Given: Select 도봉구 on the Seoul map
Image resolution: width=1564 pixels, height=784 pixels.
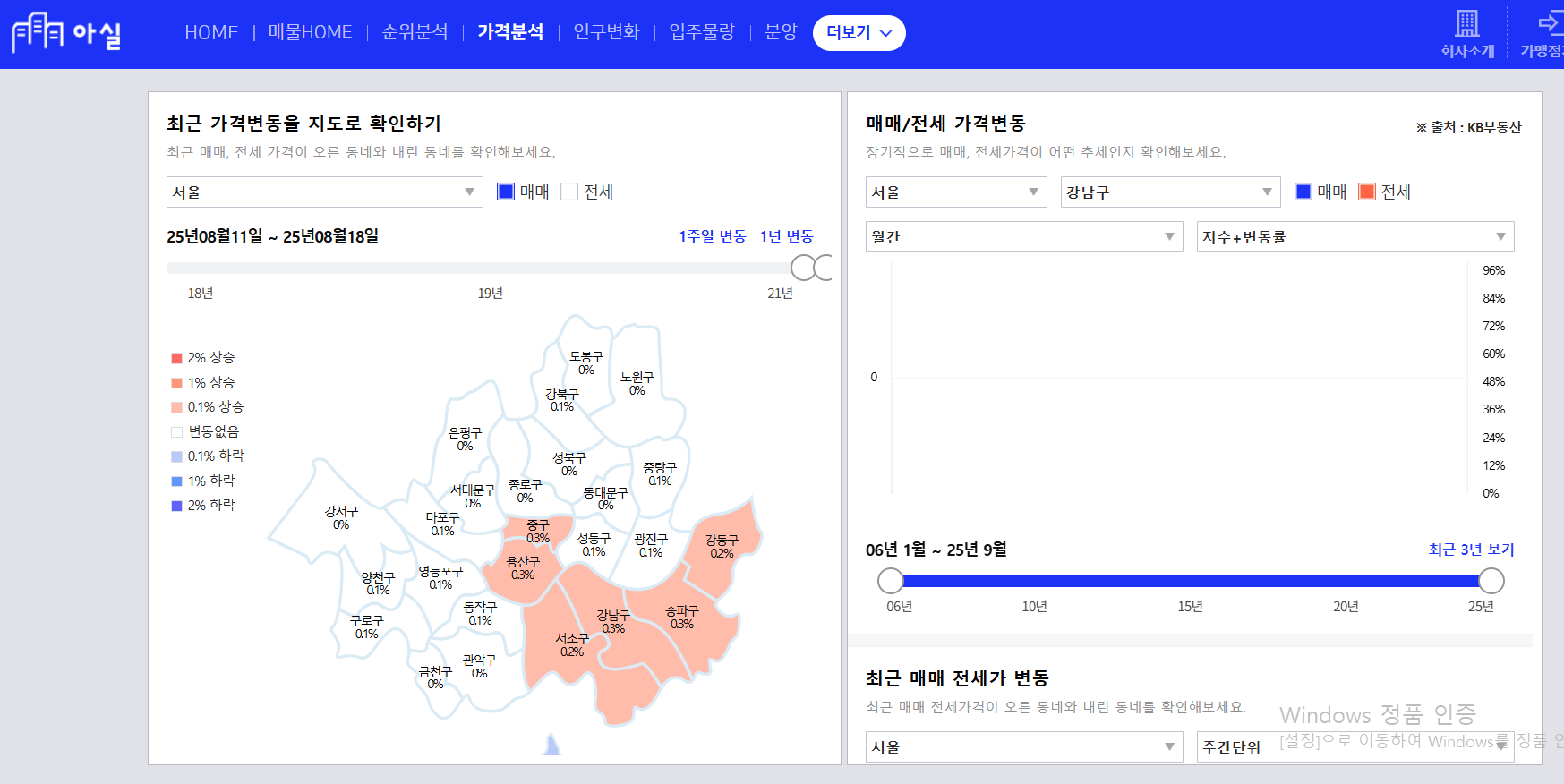Looking at the screenshot, I should click(585, 362).
